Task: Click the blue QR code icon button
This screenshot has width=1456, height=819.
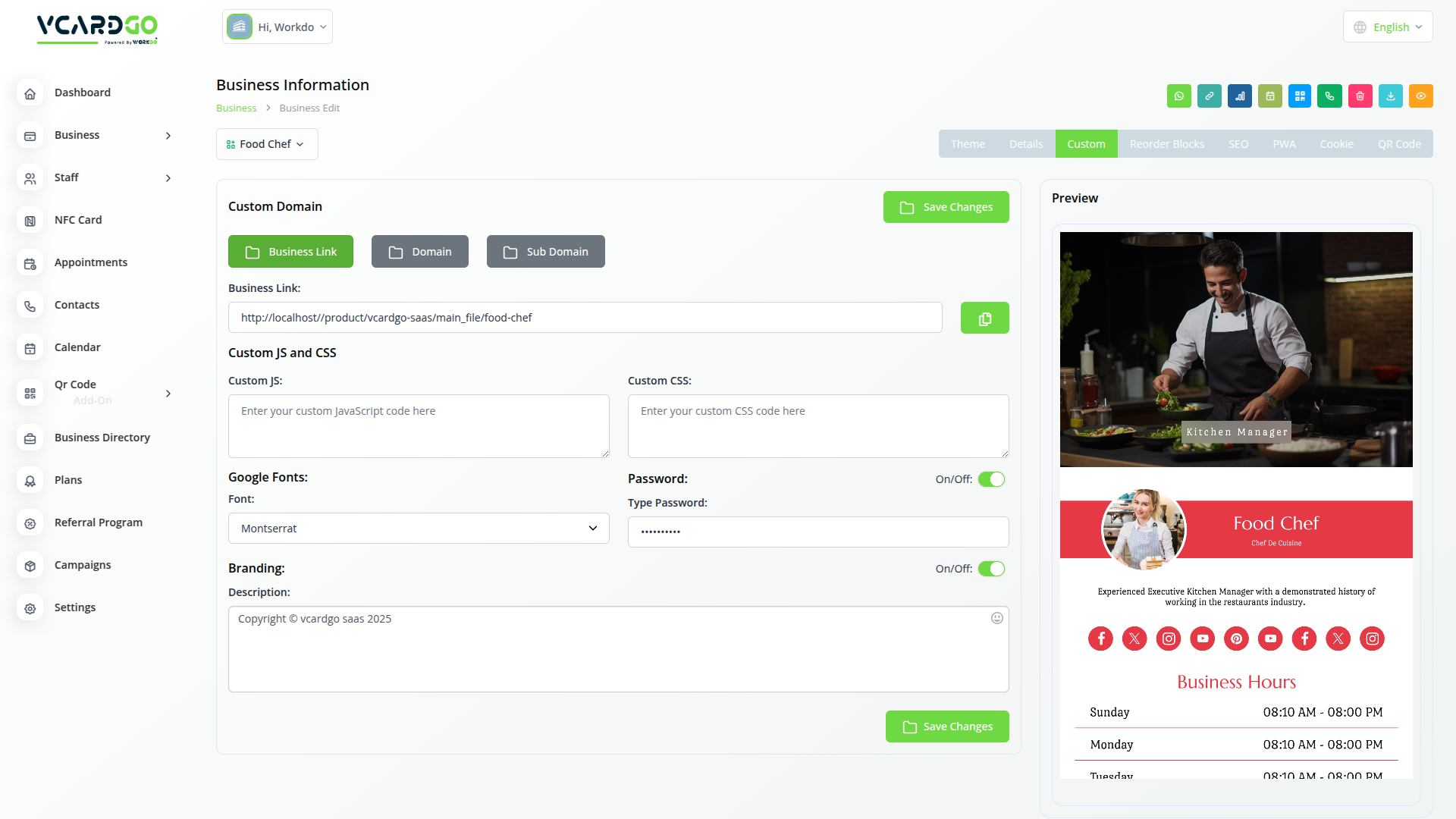Action: [x=1300, y=96]
